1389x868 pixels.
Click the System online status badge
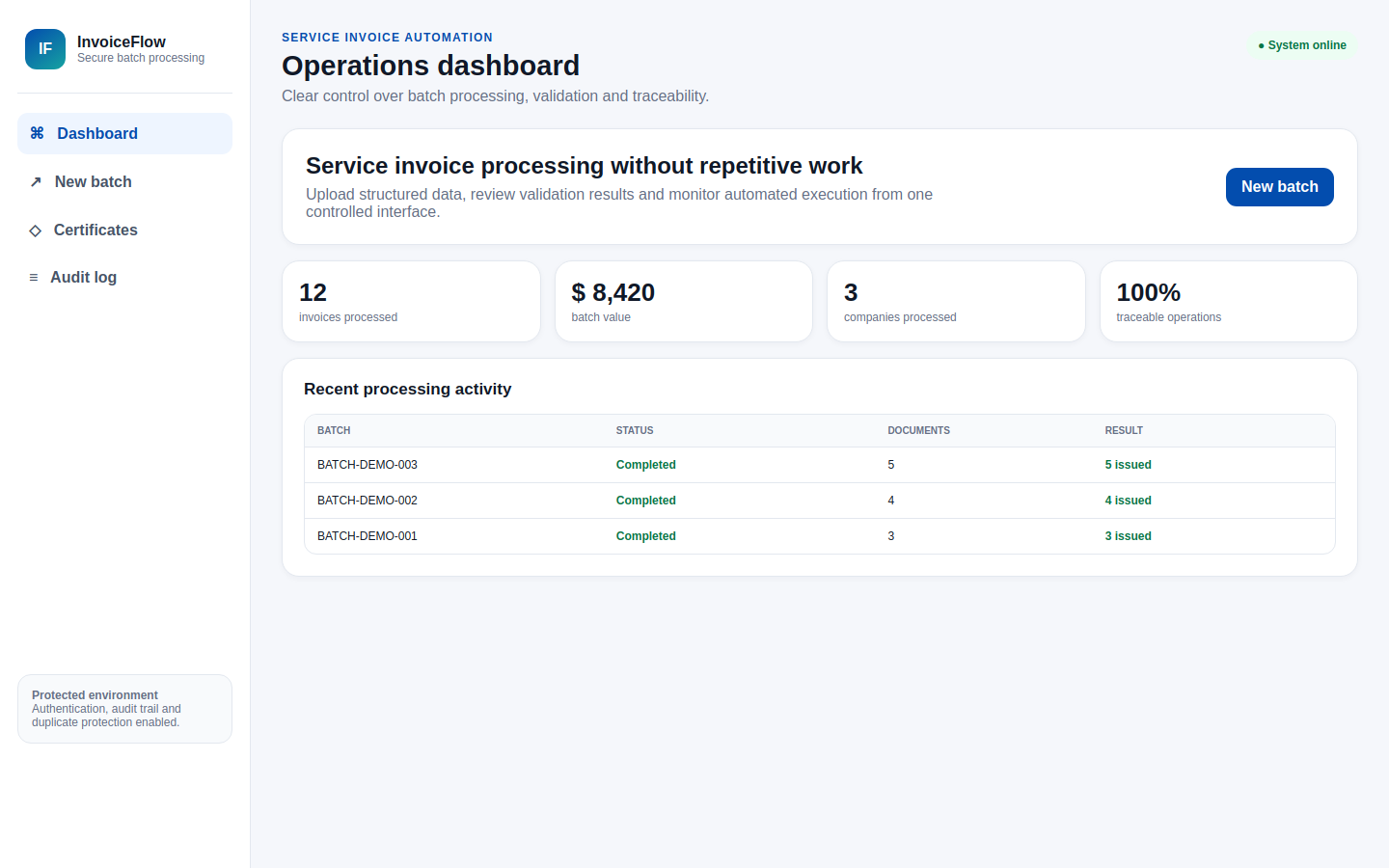(1302, 45)
